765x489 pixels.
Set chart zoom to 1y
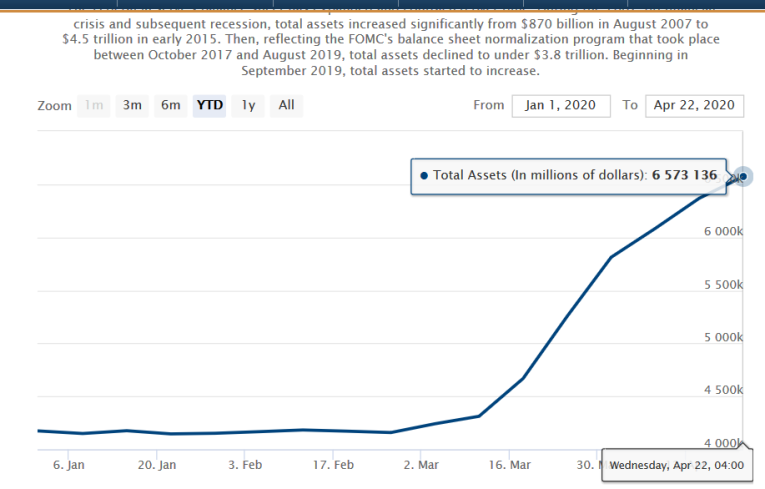tap(249, 105)
